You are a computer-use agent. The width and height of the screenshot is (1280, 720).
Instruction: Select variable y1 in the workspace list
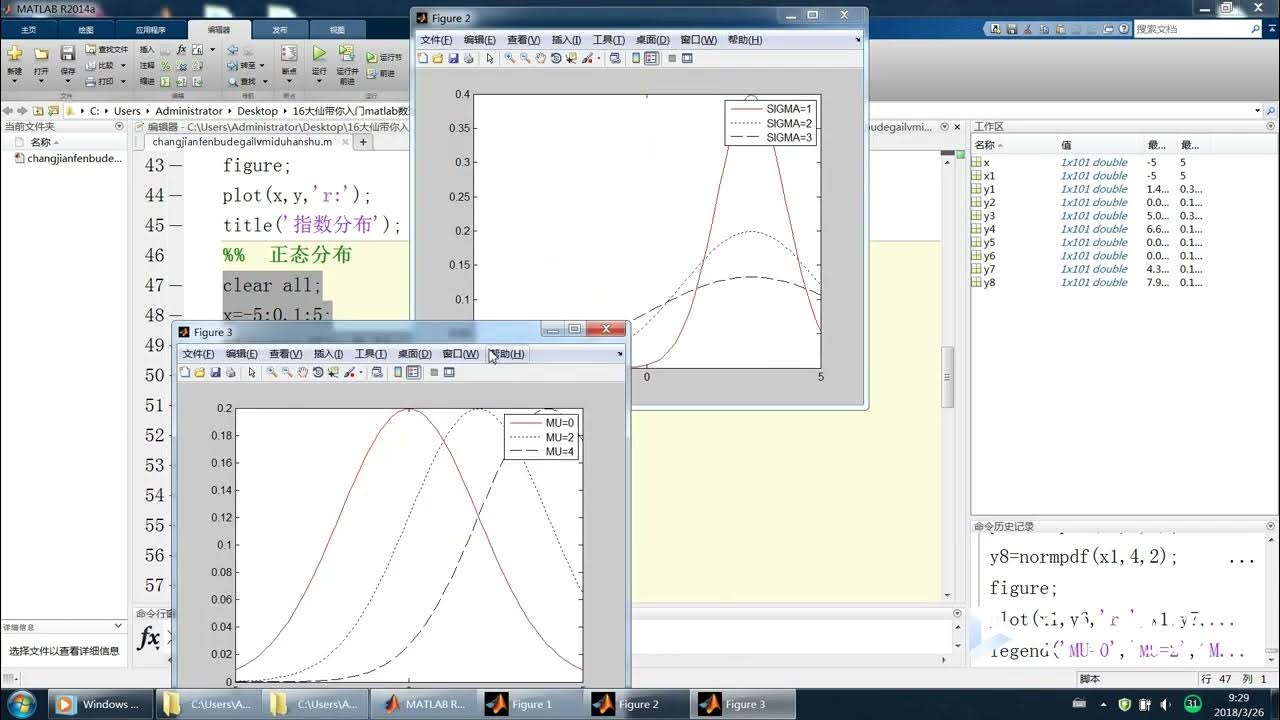[x=989, y=189]
